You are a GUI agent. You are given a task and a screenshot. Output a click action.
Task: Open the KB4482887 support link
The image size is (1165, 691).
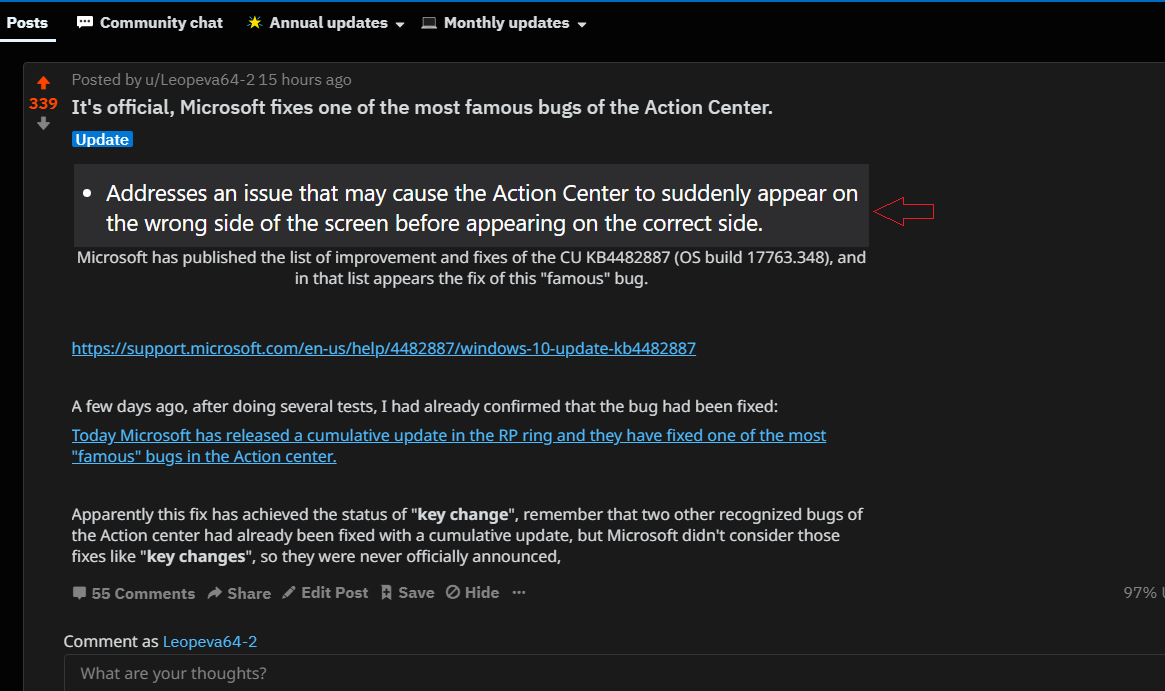[x=383, y=348]
